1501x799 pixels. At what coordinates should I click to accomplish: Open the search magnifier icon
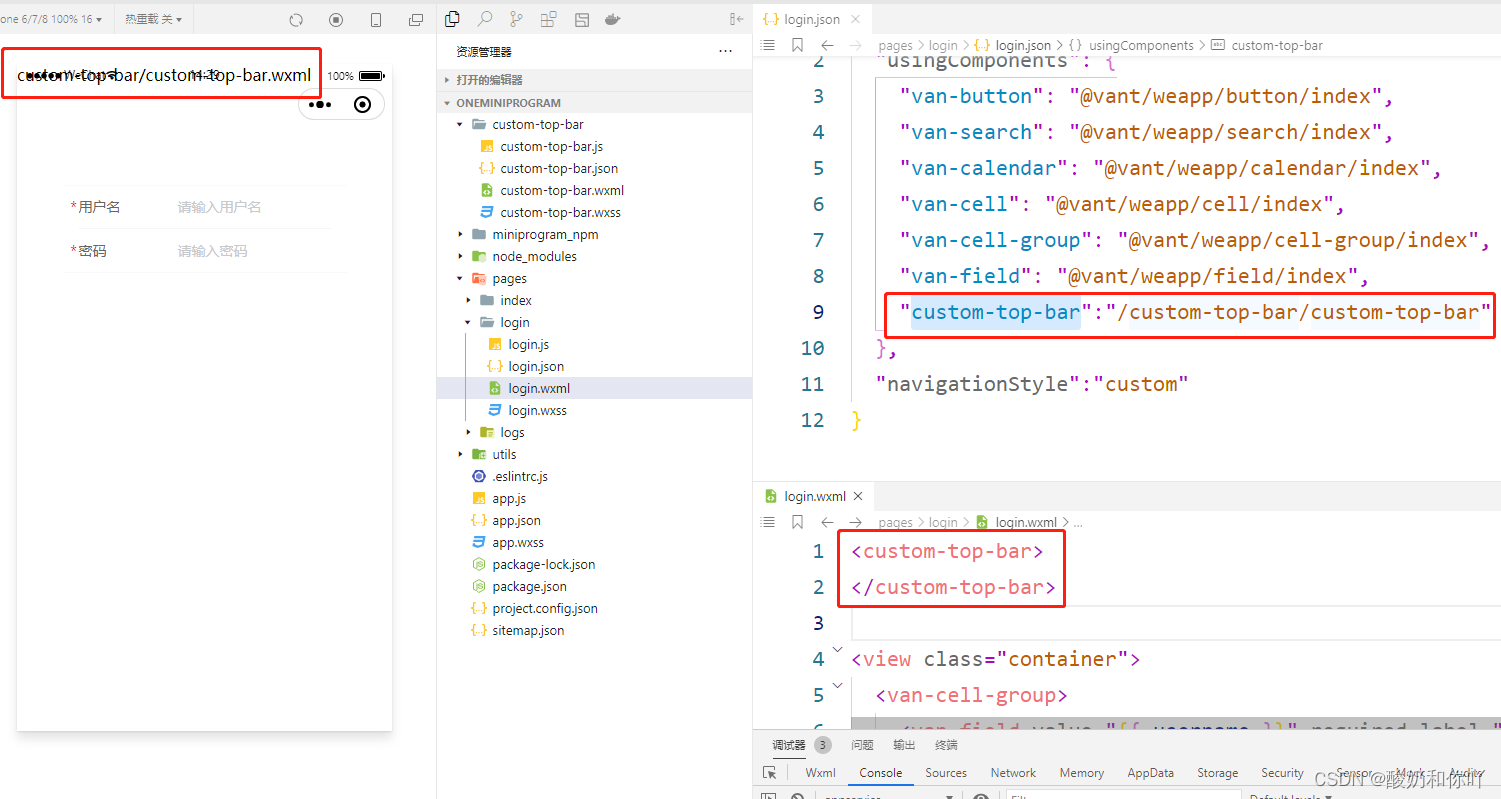[x=484, y=19]
